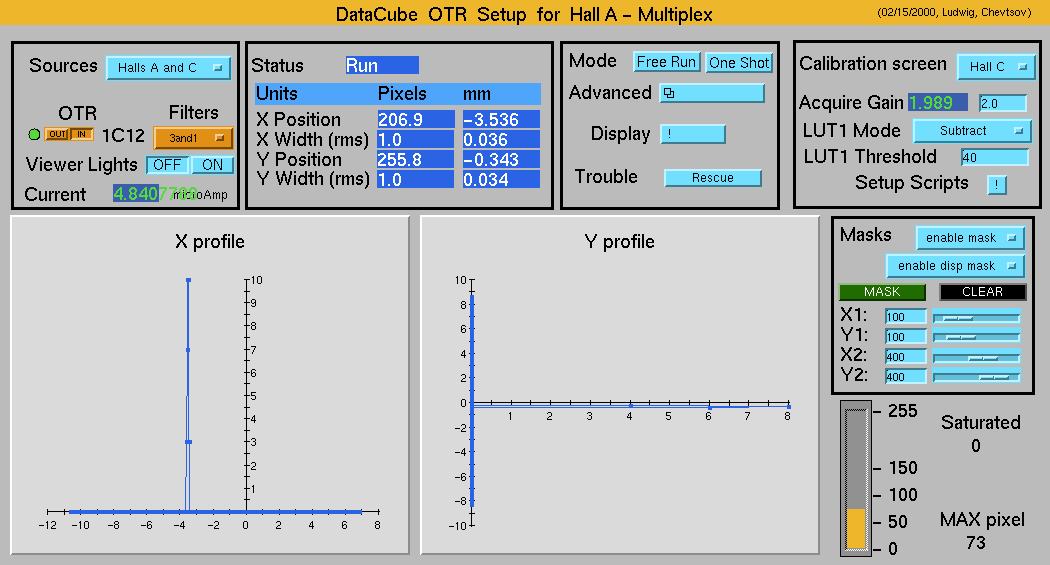Set OTR to OUT position
This screenshot has height=565, width=1050.
click(56, 135)
